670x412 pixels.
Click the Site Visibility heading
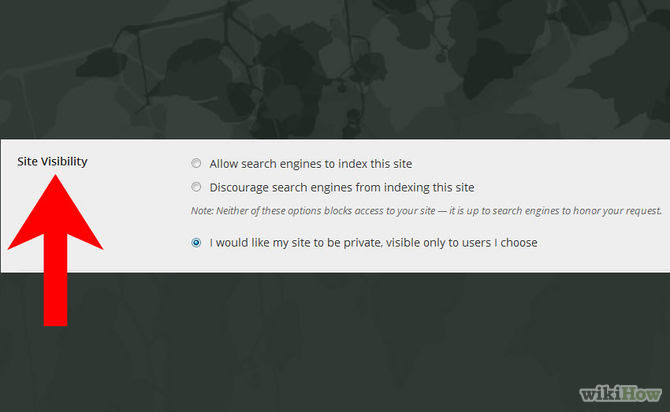[52, 162]
